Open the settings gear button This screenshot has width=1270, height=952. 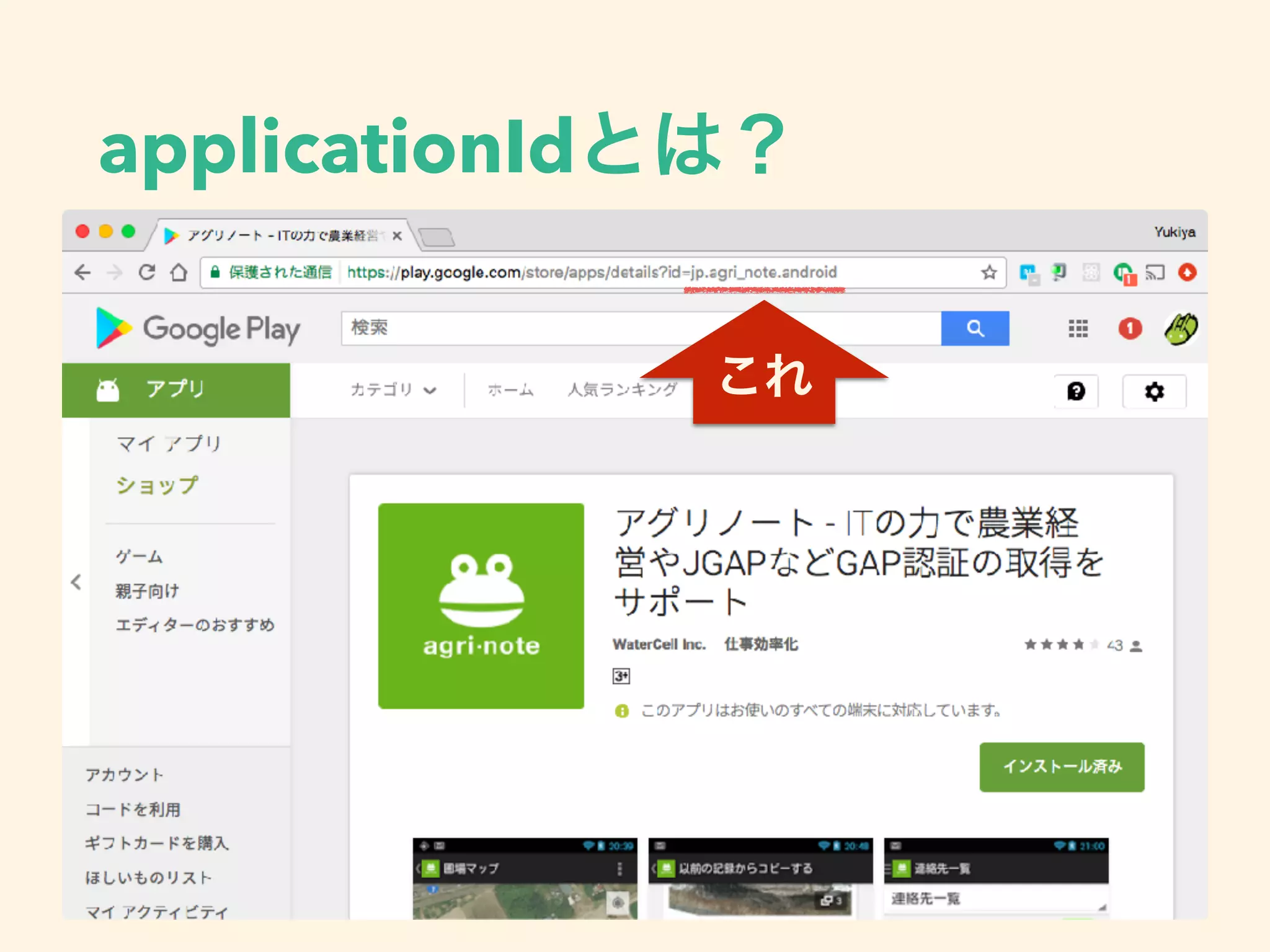pos(1154,392)
